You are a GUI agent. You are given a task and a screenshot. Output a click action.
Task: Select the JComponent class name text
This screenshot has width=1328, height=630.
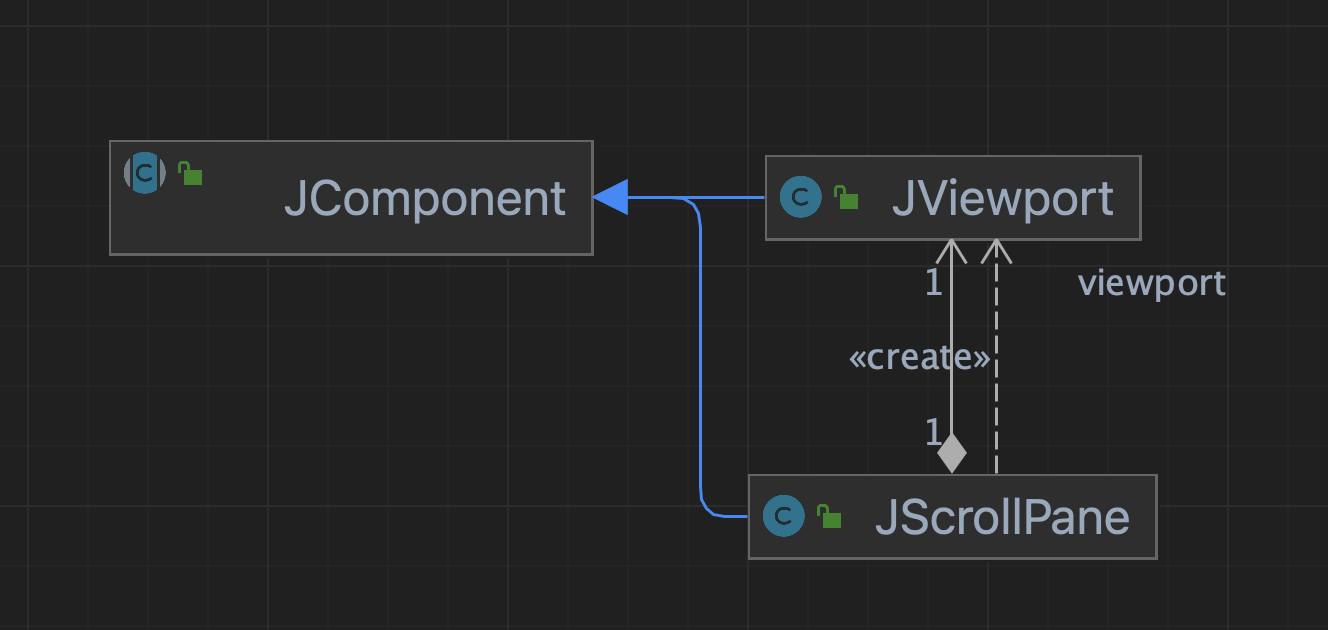pyautogui.click(x=425, y=198)
